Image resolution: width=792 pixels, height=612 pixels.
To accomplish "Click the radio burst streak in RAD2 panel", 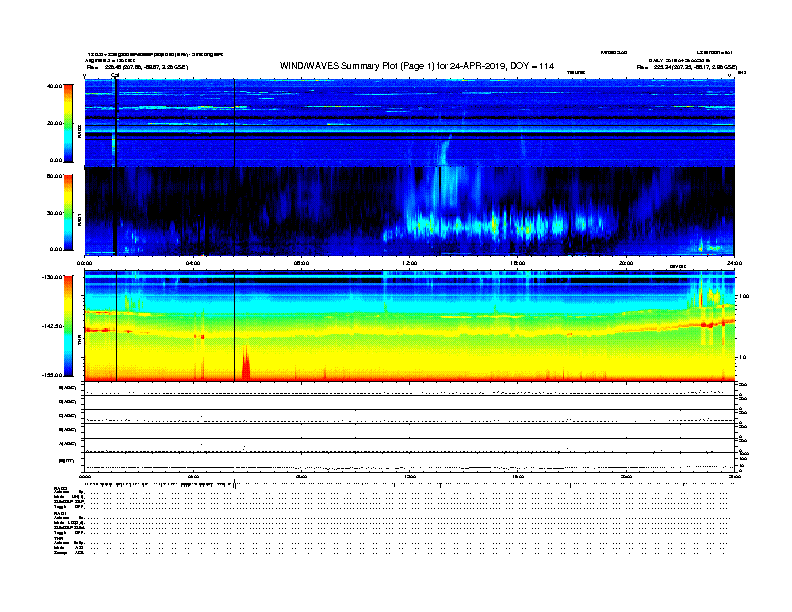I will pos(444,149).
